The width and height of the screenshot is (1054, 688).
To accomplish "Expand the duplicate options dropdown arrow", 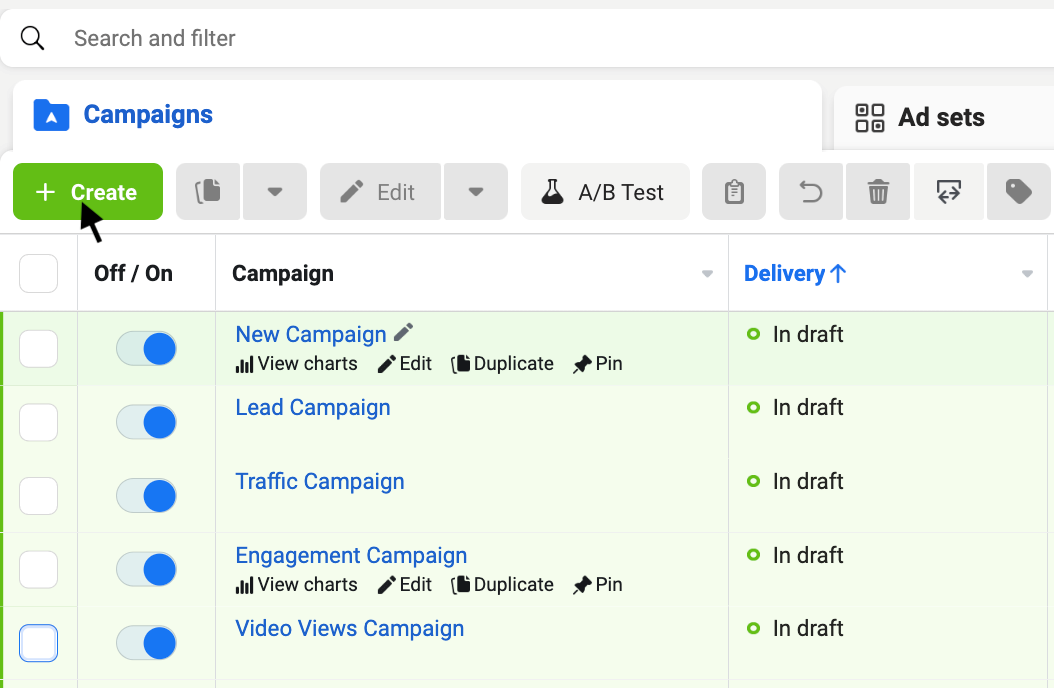I will pos(274,192).
